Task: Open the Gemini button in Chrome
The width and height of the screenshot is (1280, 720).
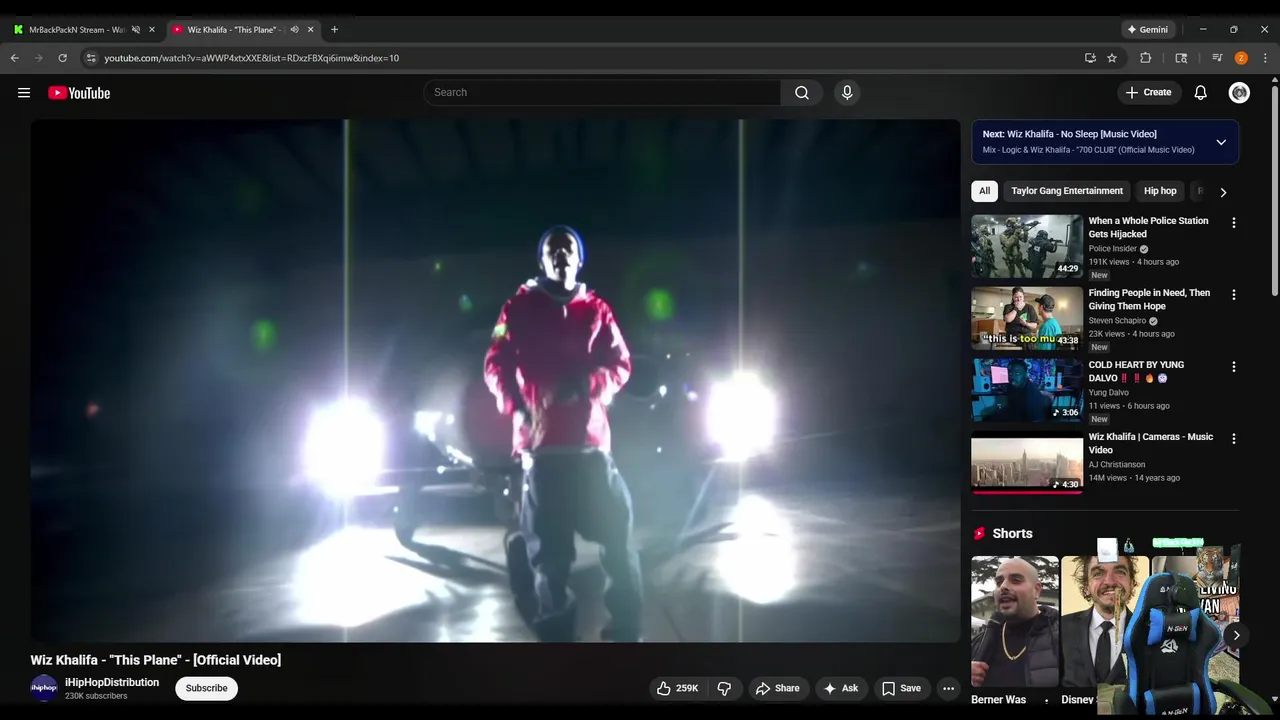Action: tap(1147, 30)
